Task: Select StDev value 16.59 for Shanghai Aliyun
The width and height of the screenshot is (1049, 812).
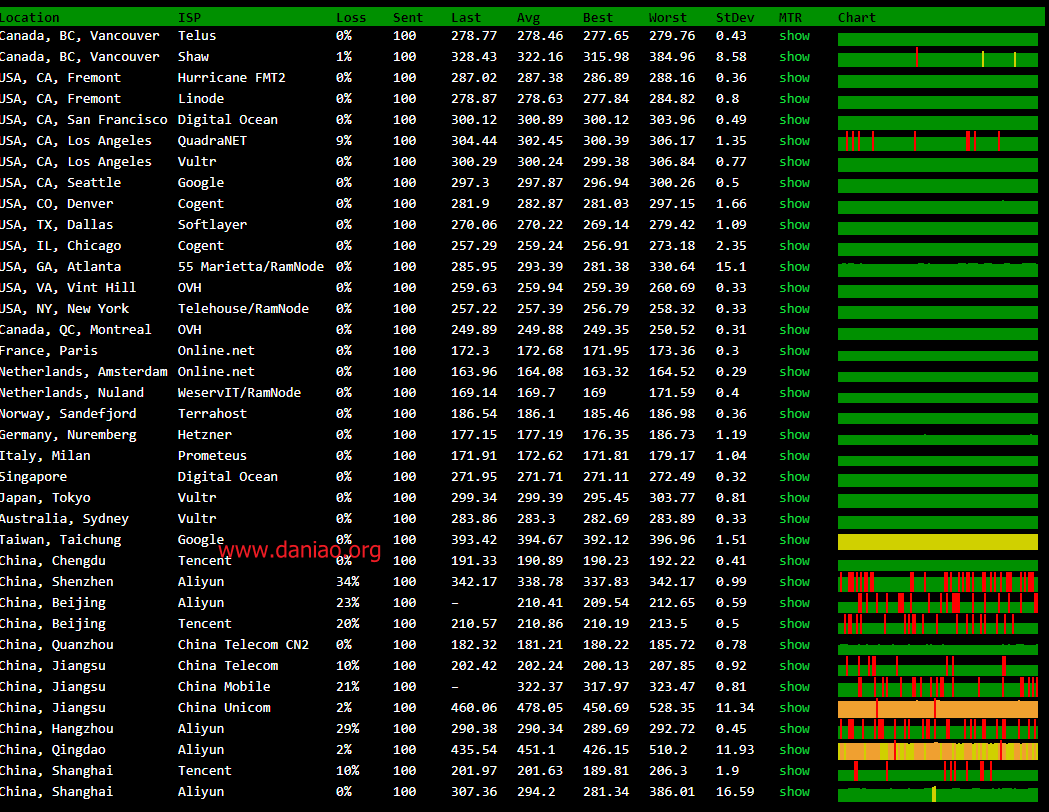Action: [x=735, y=792]
